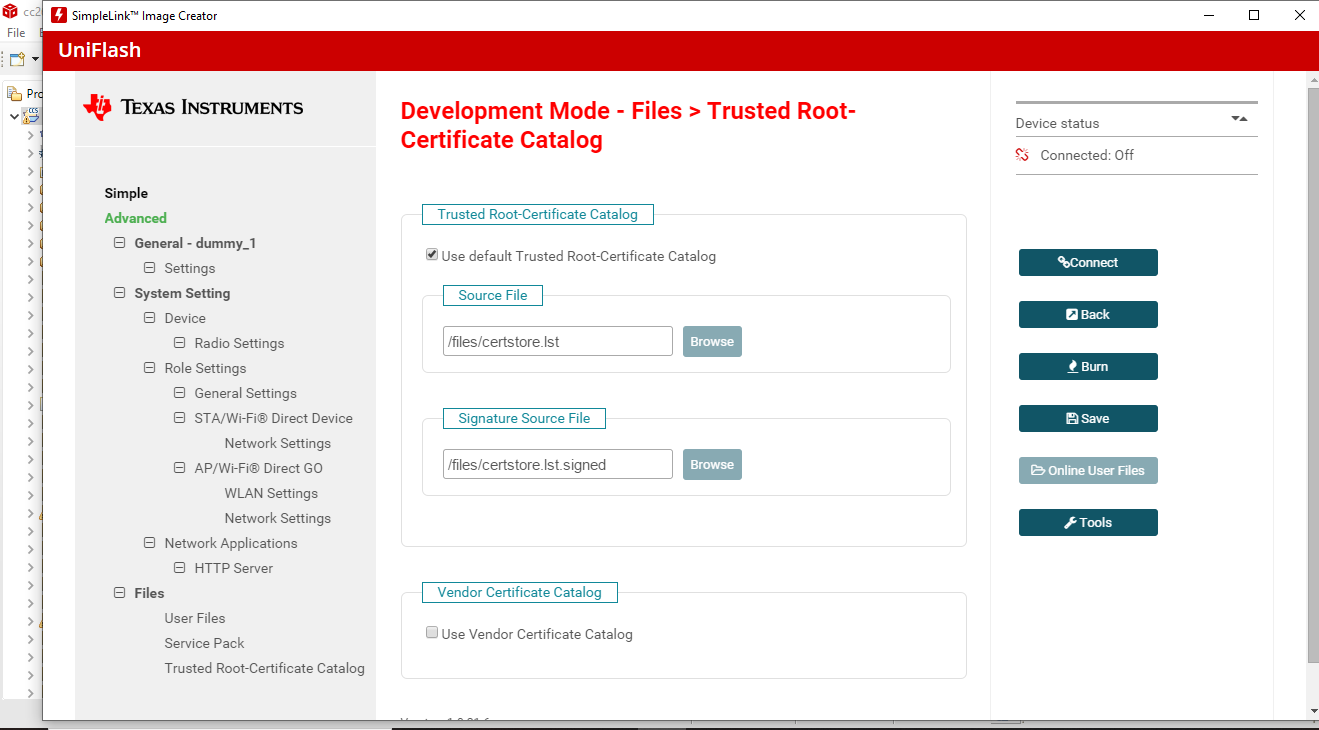The width and height of the screenshot is (1319, 730).
Task: Collapse Role Settings using its minus icon
Action: (x=149, y=368)
